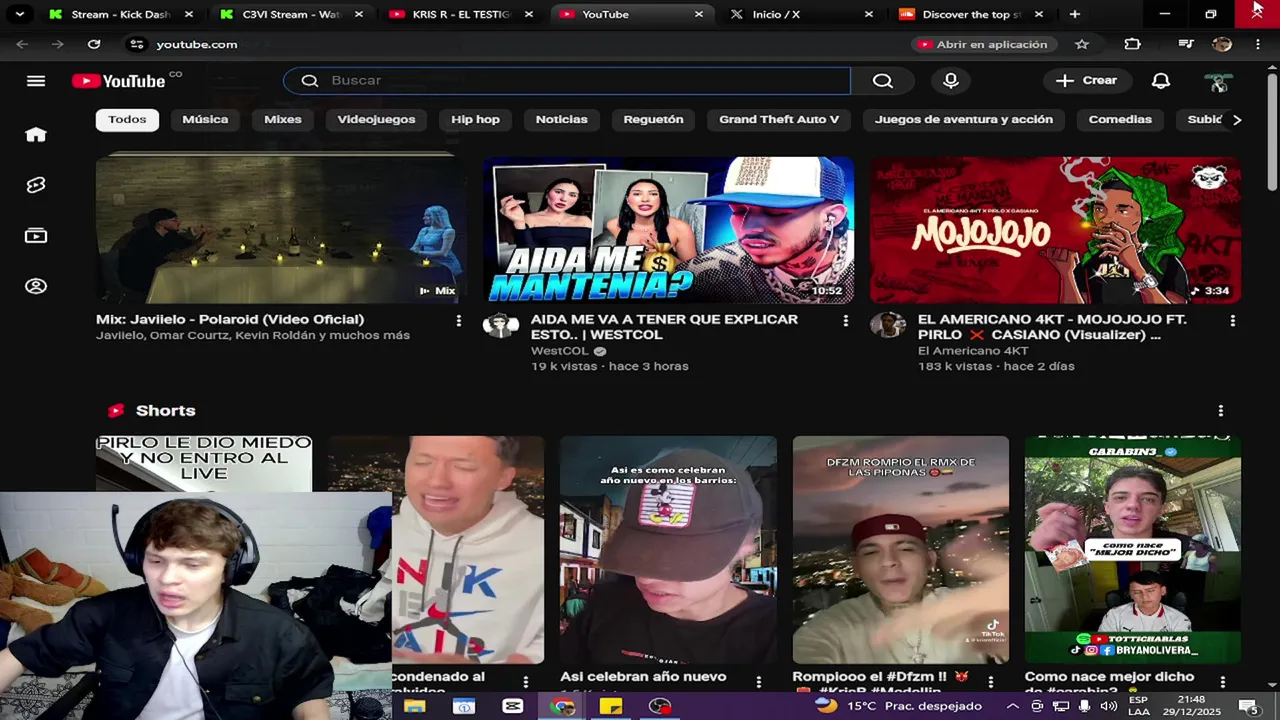Image resolution: width=1280 pixels, height=720 pixels.
Task: Select Juegos de aventura y acción chip
Action: pyautogui.click(x=964, y=119)
